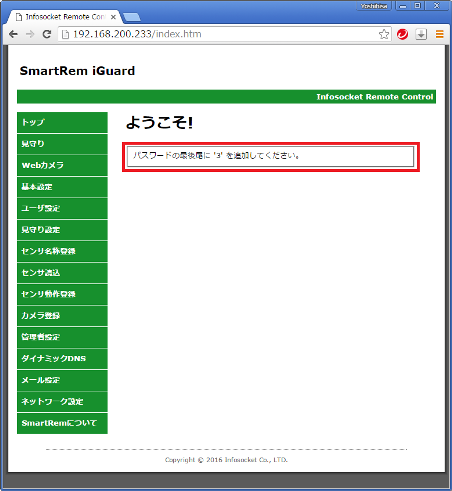
Task: Click the browser back arrow
Action: tap(13, 34)
